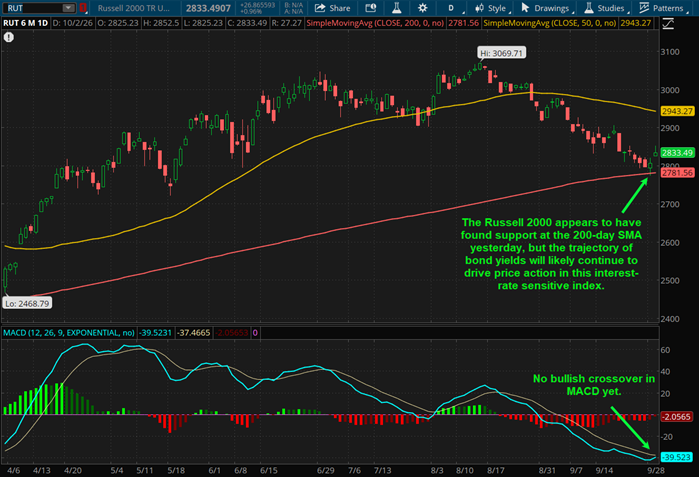Click the SimpleMovingAvg 50 study label
This screenshot has width=699, height=478.
click(x=550, y=23)
